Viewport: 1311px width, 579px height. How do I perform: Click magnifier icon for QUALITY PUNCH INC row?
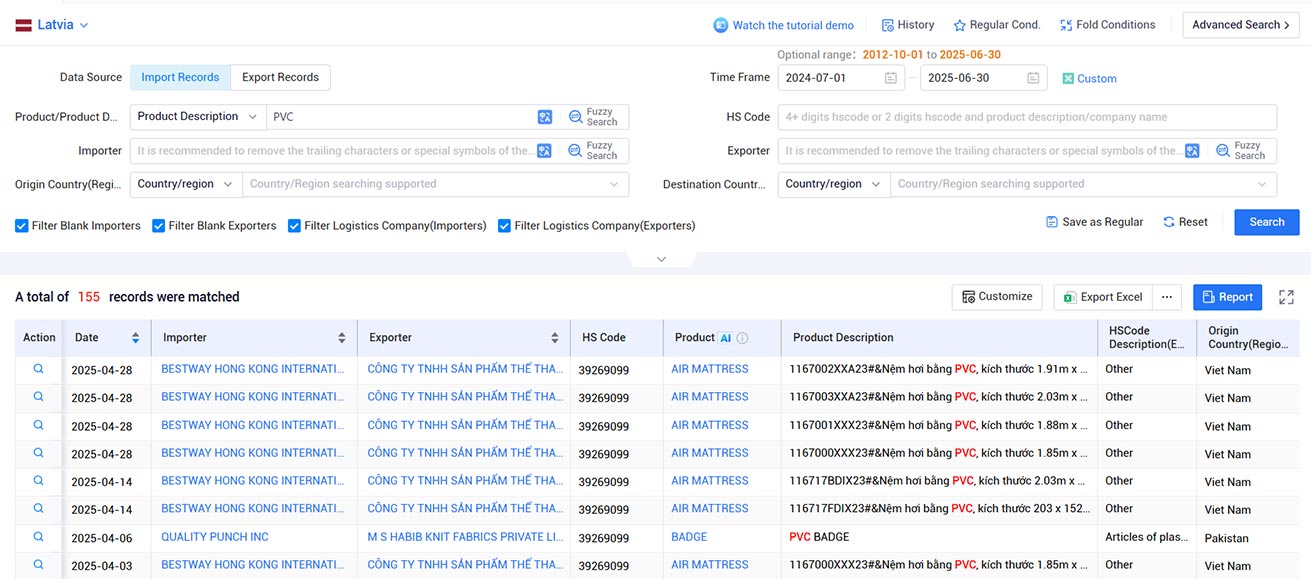[39, 537]
